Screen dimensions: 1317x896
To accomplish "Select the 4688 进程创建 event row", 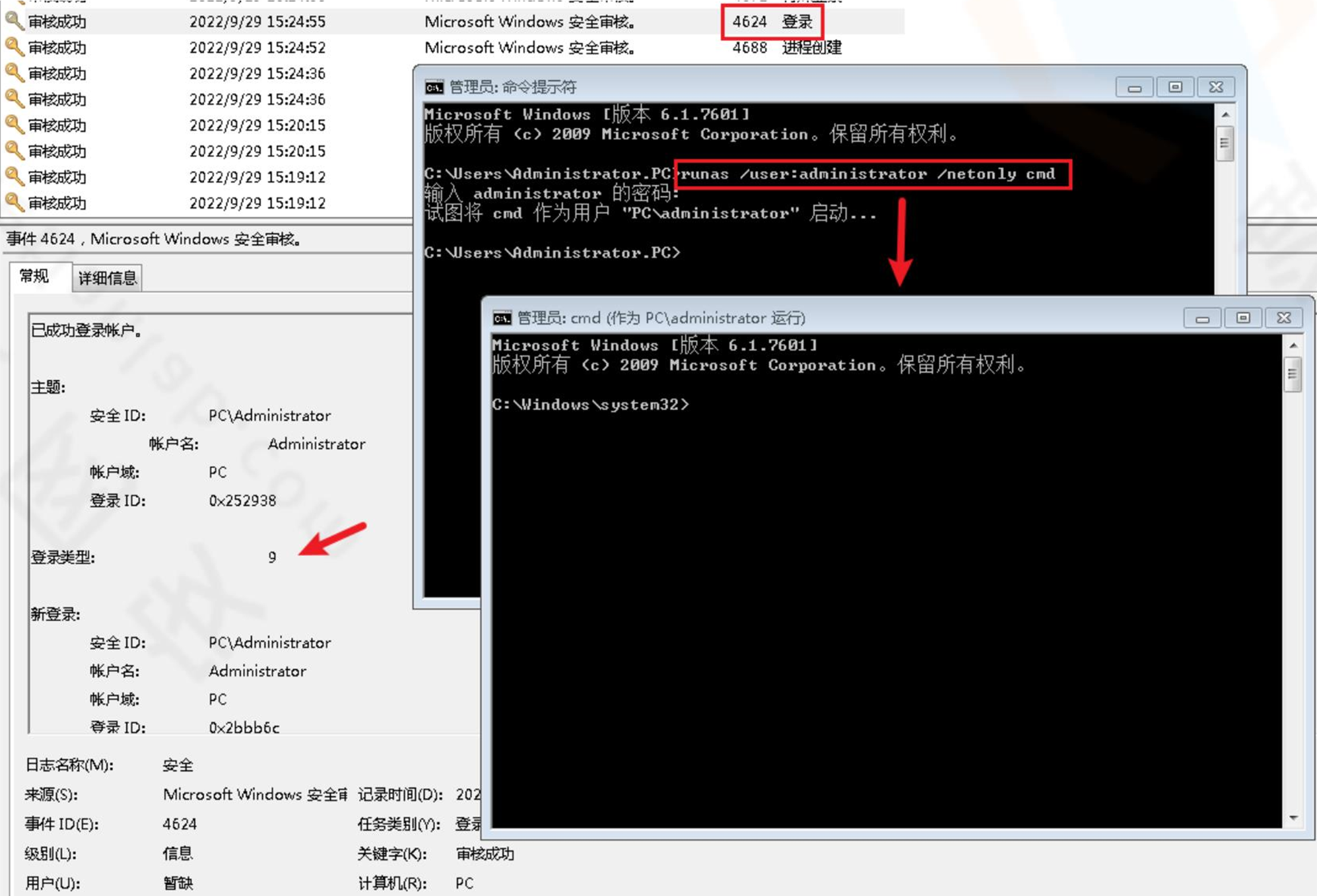I will (x=786, y=48).
